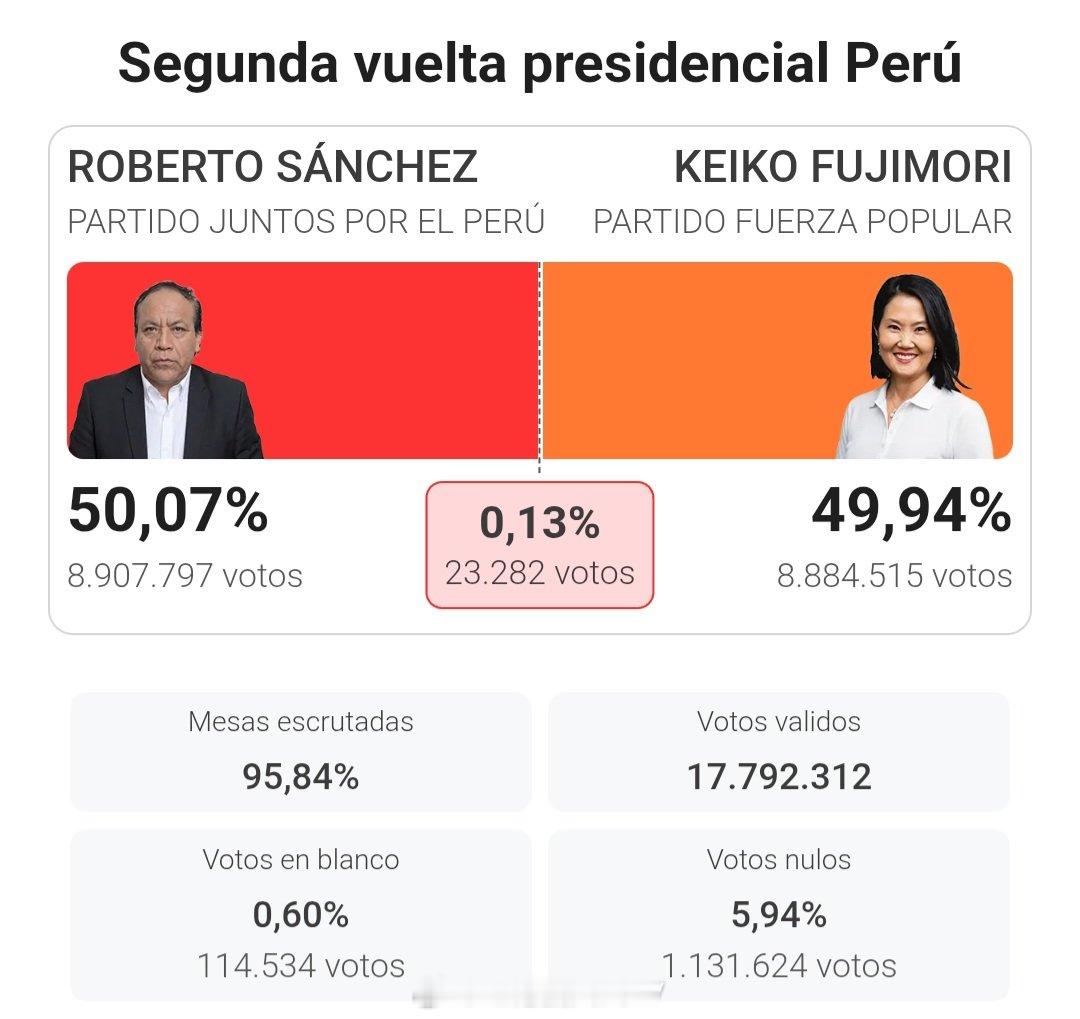Click the 8.884.515 votos count
Viewport: 1080px width, 1019px height.
pos(895,576)
